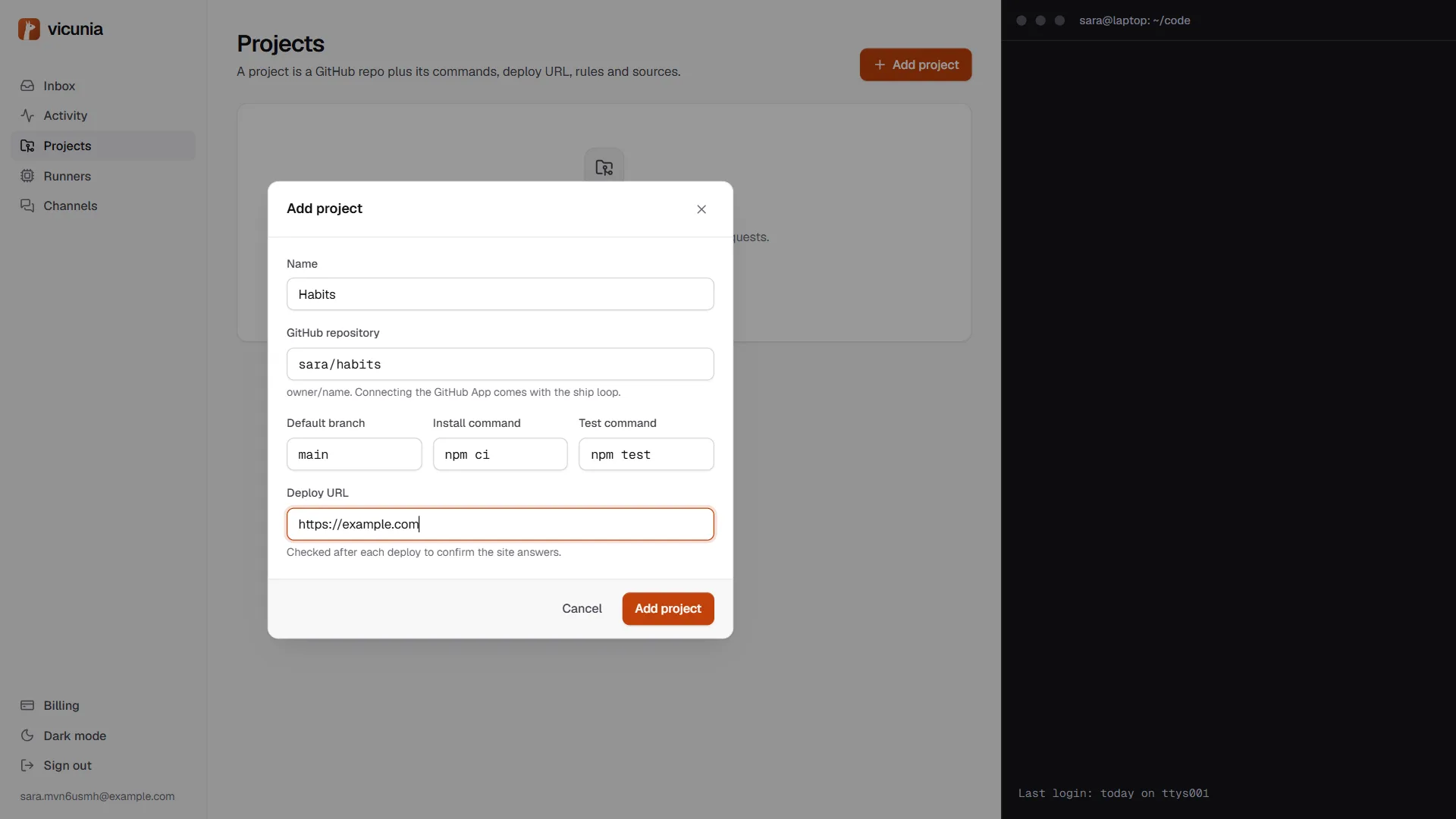This screenshot has height=819, width=1456.
Task: Click 'Checked after each deploy' helper text
Action: (x=424, y=552)
